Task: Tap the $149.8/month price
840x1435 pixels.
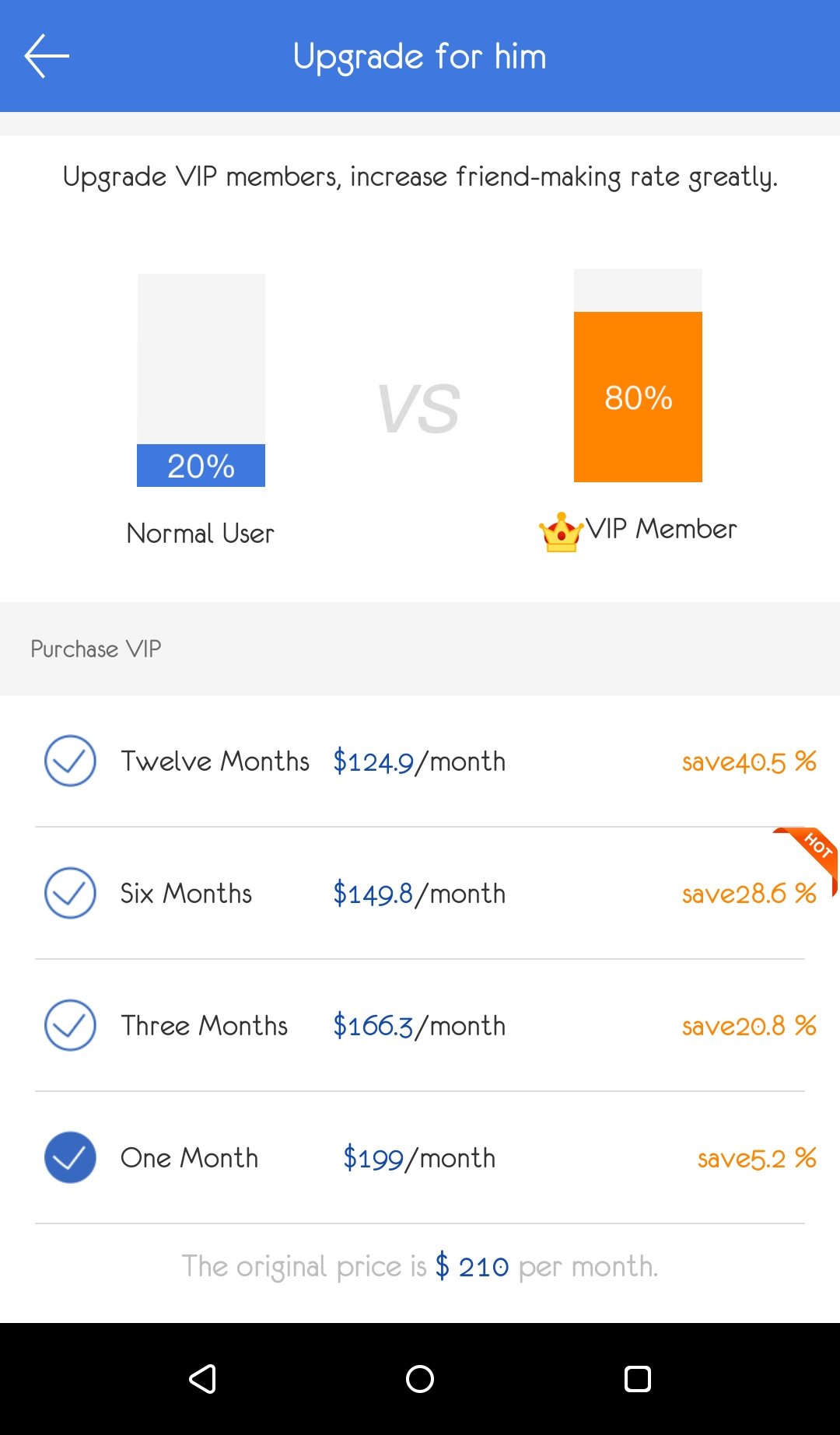Action: 419,894
